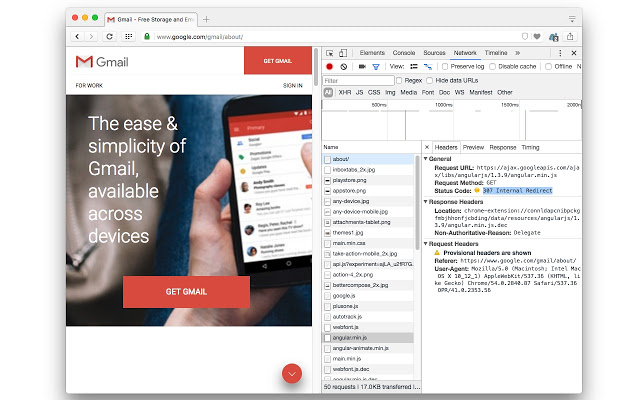Image resolution: width=640 pixels, height=400 pixels.
Task: Switch to the Elements tab
Action: (372, 53)
